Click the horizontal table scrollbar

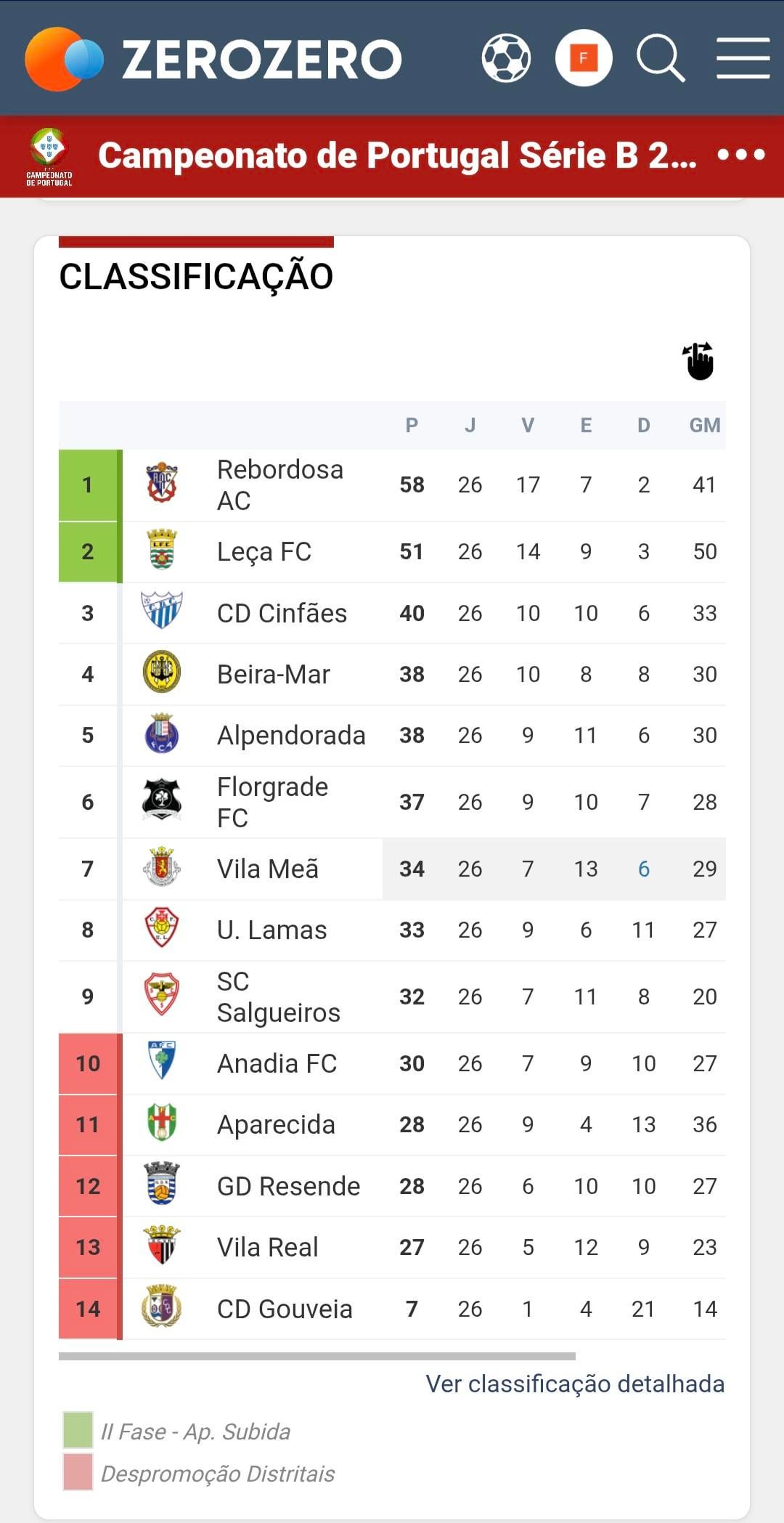pyautogui.click(x=317, y=1356)
